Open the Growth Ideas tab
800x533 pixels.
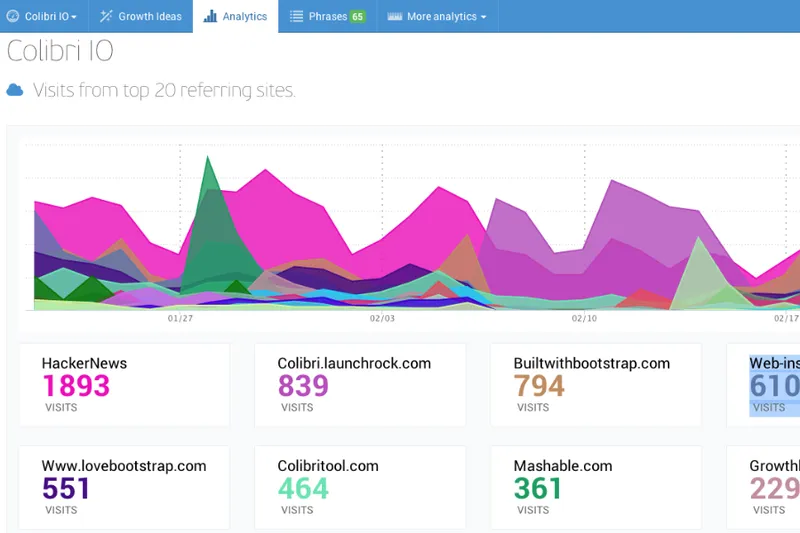(x=141, y=16)
